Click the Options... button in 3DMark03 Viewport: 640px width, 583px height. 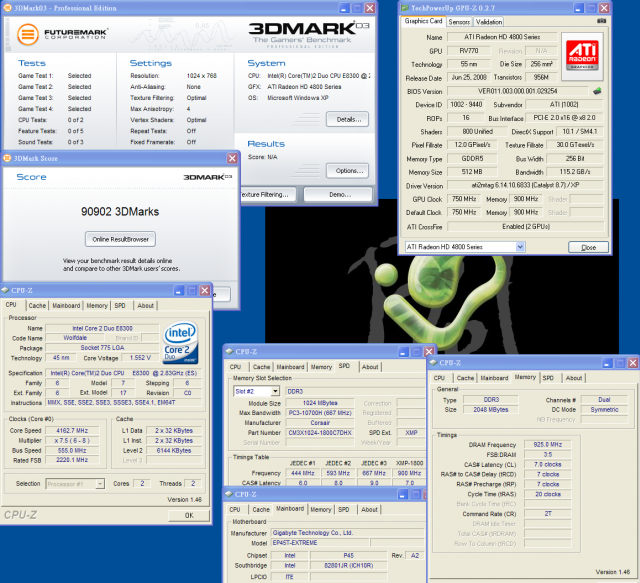[348, 171]
